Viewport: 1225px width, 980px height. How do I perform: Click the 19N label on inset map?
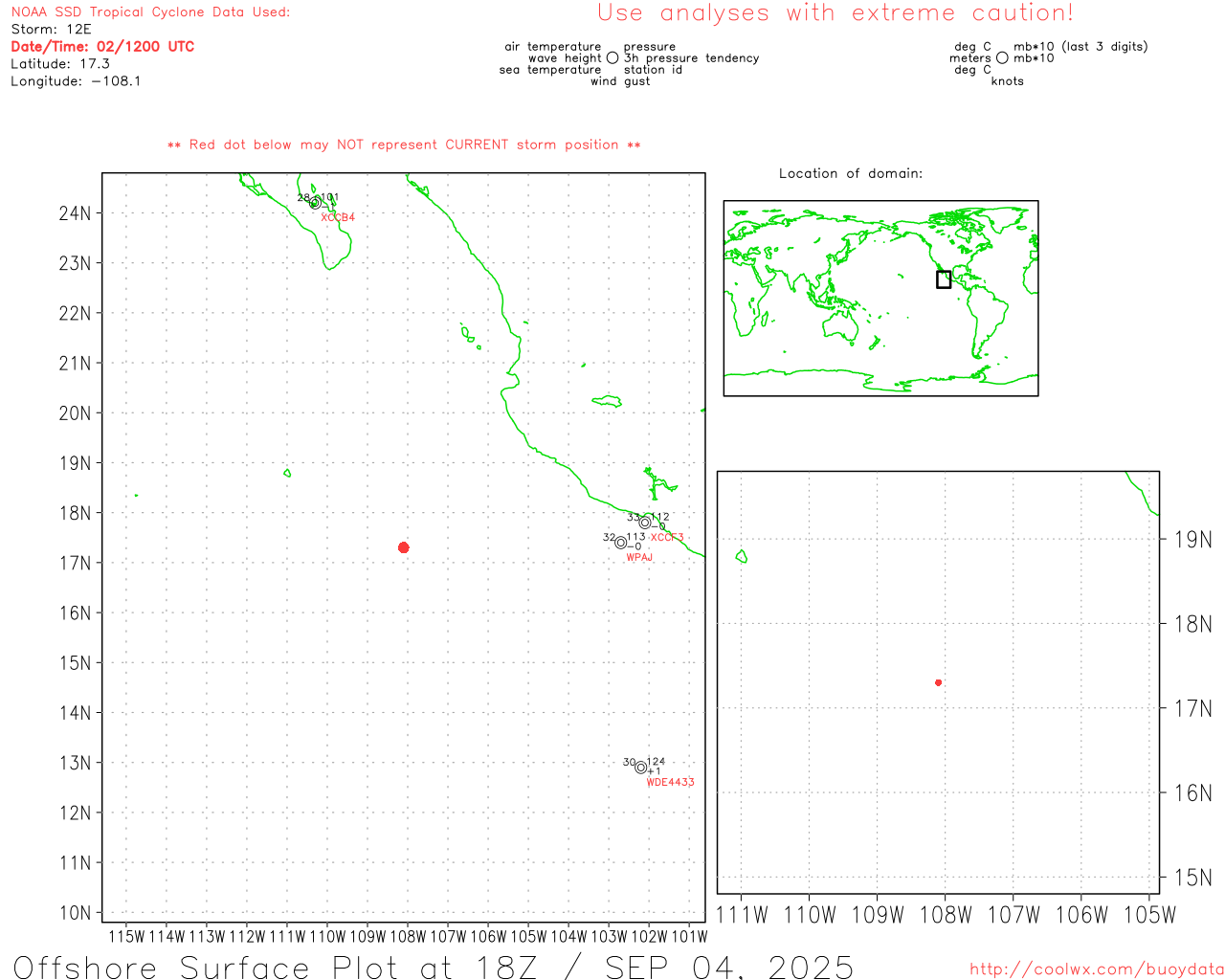(x=1192, y=540)
